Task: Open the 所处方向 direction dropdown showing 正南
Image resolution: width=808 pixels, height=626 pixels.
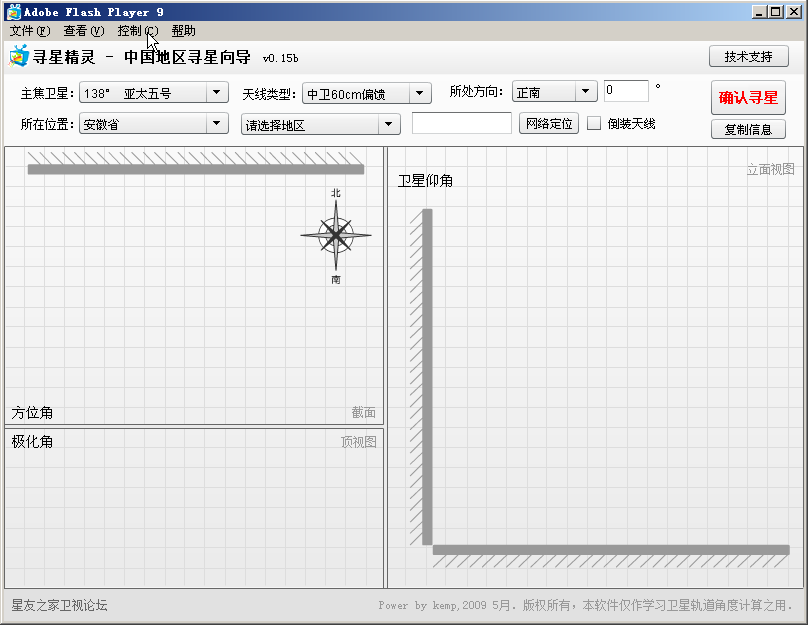Action: pos(587,92)
